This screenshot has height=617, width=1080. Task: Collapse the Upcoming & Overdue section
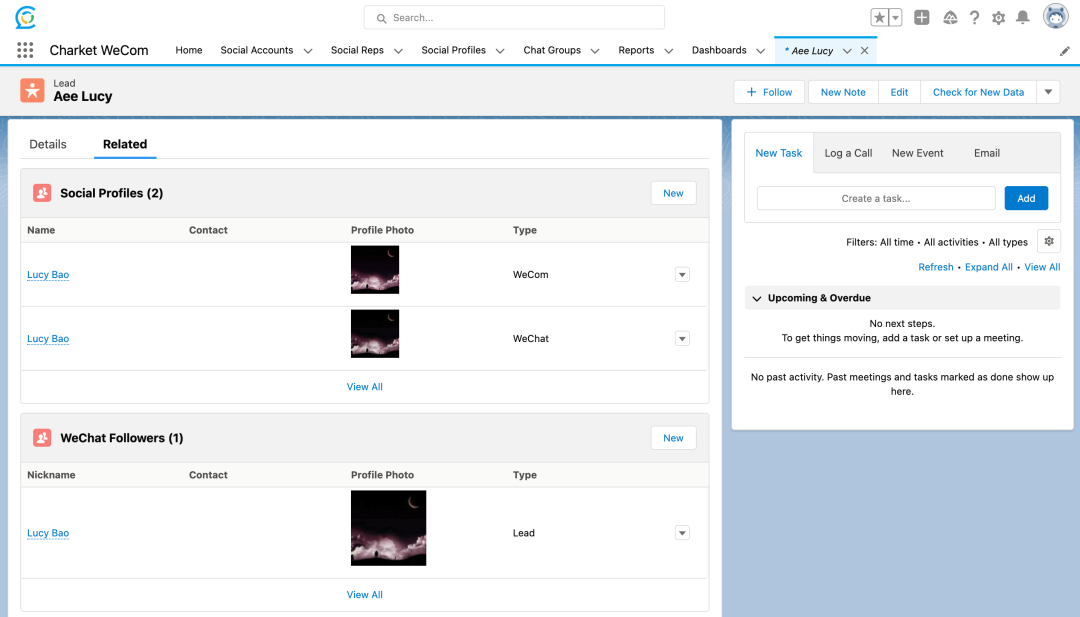pos(757,298)
